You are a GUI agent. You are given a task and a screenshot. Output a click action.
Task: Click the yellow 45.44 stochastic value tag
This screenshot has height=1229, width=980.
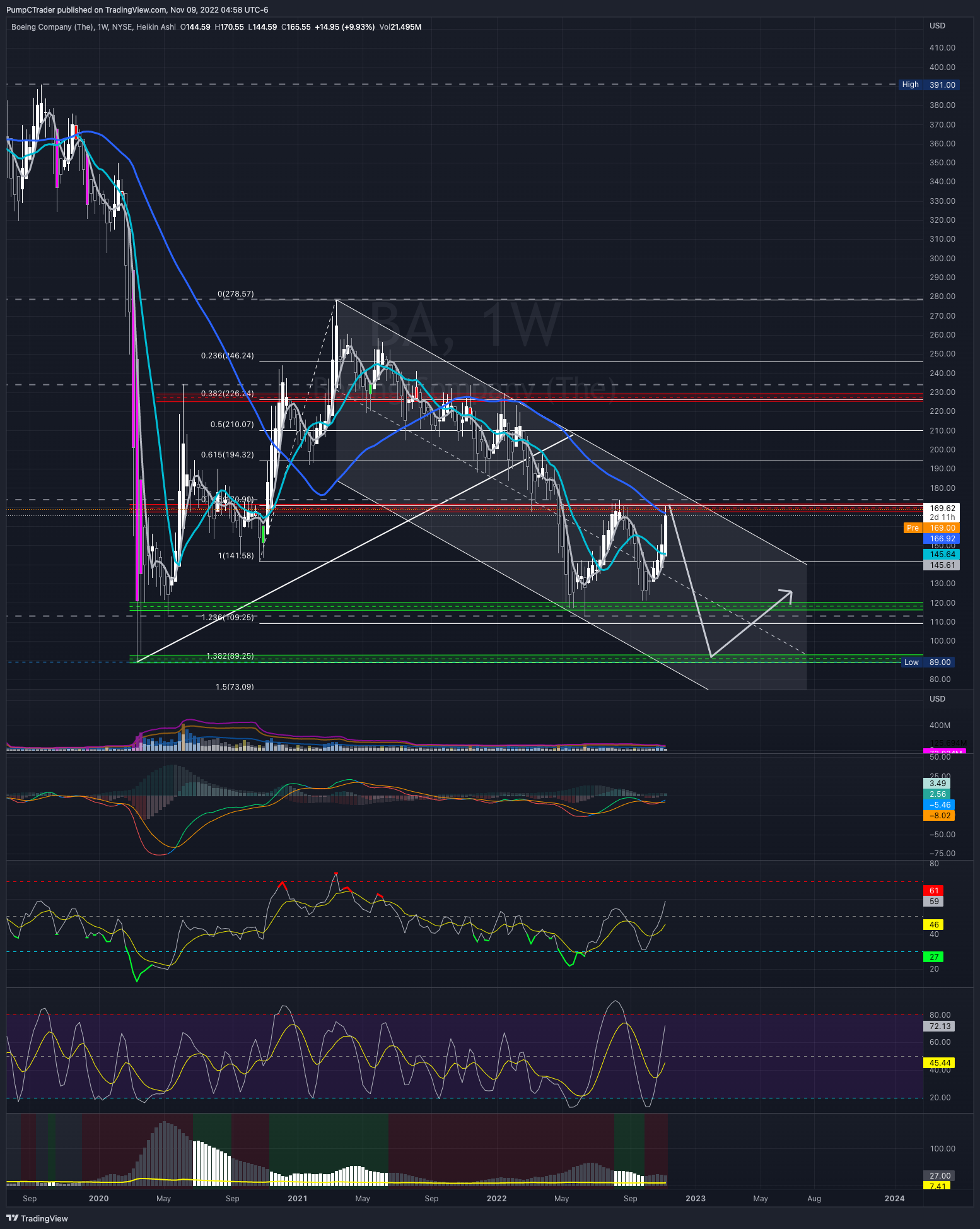point(939,1063)
